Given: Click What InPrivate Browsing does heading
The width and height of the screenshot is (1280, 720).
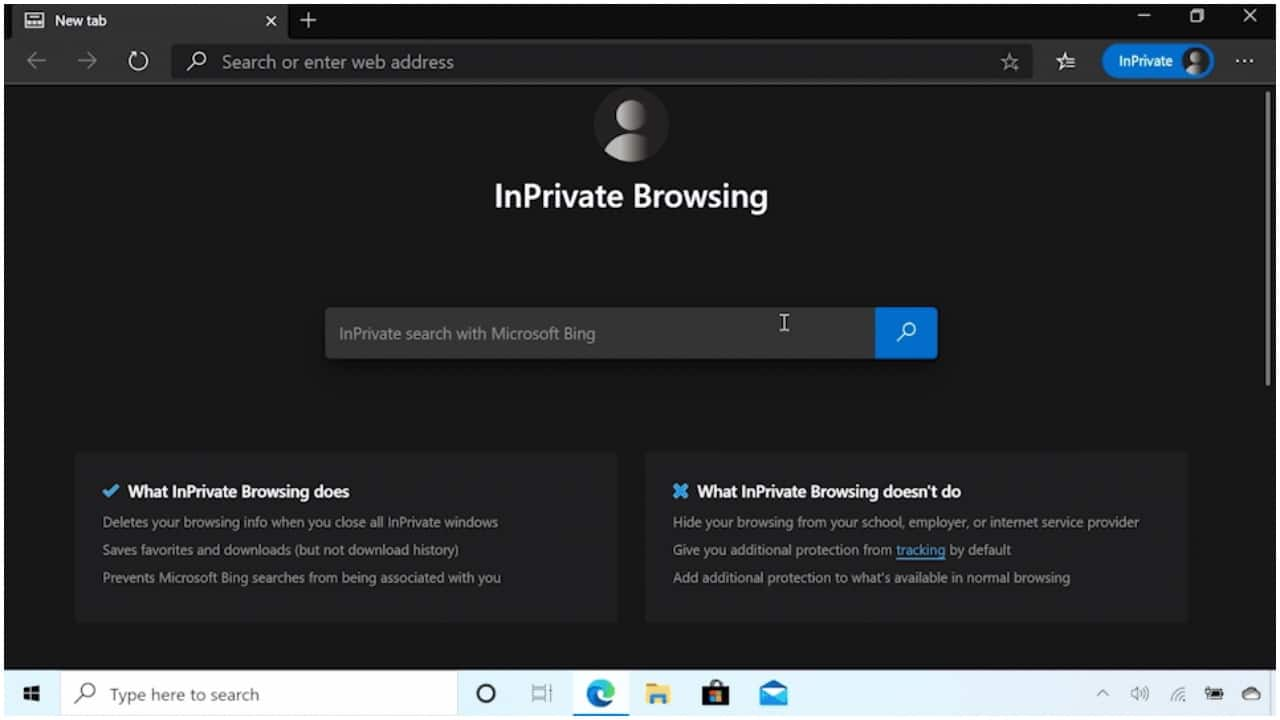Looking at the screenshot, I should click(x=238, y=491).
